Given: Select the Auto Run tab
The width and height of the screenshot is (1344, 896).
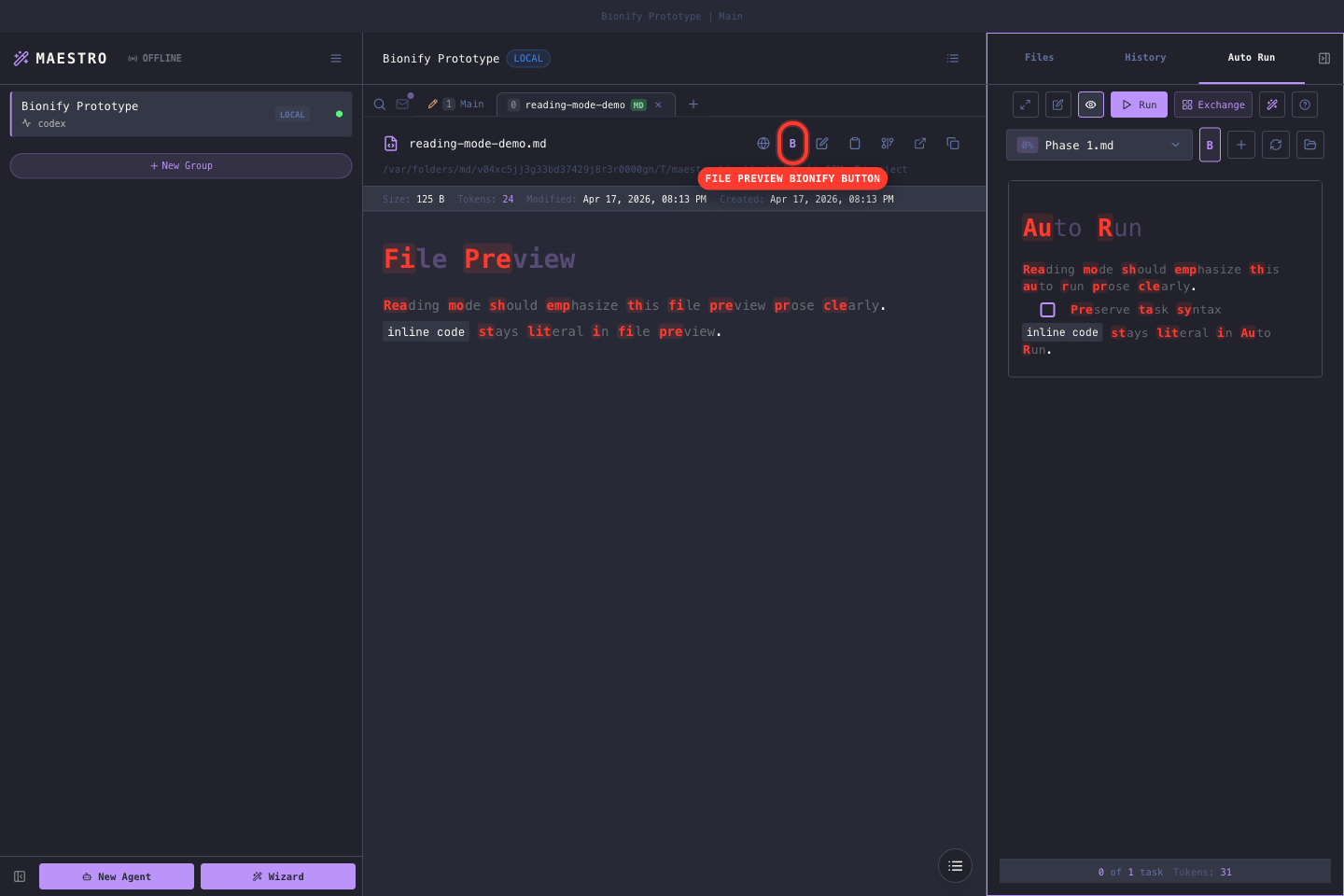Looking at the screenshot, I should (x=1251, y=57).
